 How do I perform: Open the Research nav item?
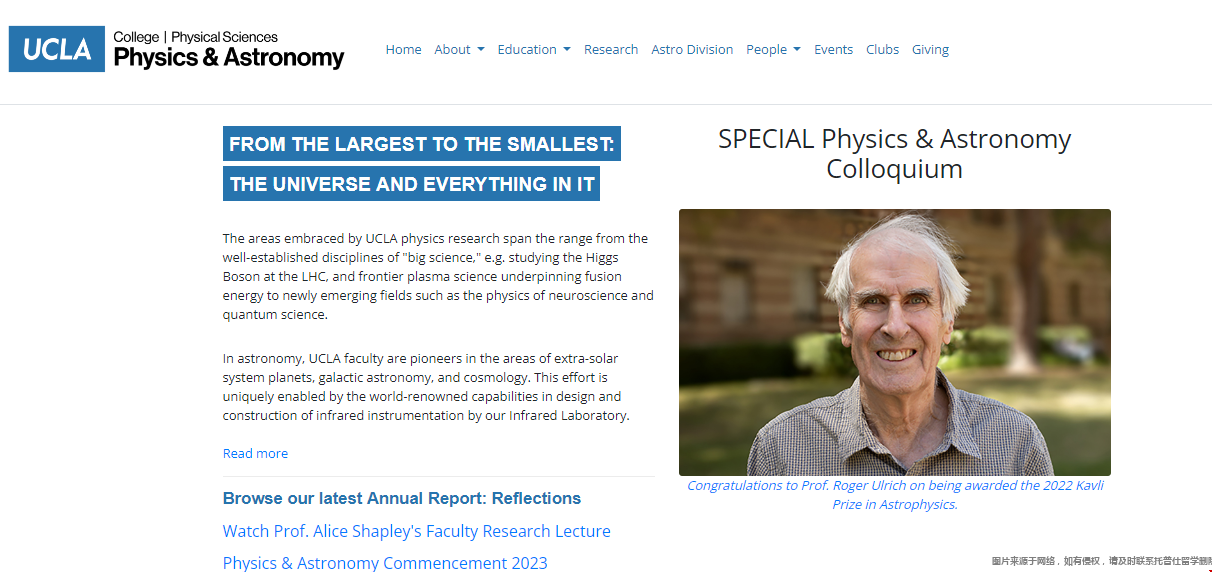[611, 49]
